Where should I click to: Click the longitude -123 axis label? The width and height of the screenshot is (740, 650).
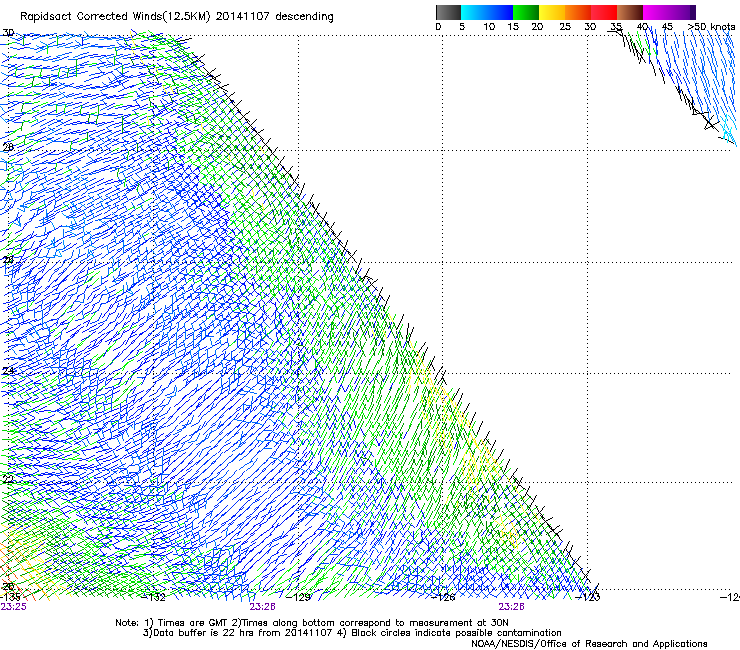tap(588, 598)
